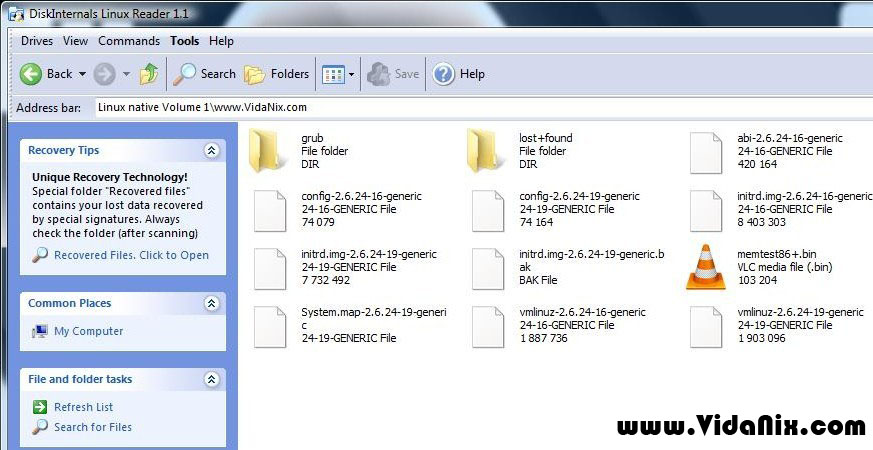873x450 pixels.
Task: Collapse the Recovery Tips panel
Action: pos(212,150)
